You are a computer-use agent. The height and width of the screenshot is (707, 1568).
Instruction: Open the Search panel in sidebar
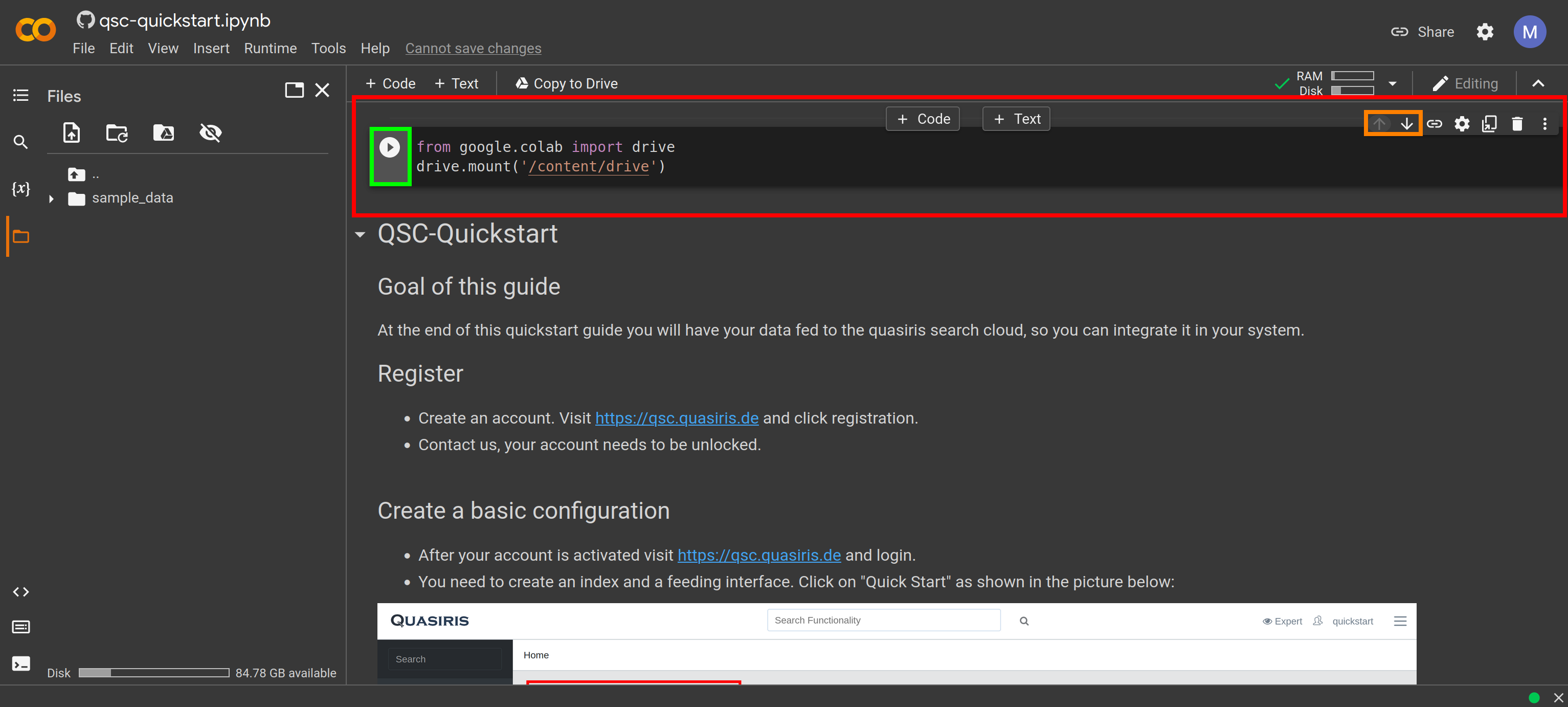pos(20,143)
